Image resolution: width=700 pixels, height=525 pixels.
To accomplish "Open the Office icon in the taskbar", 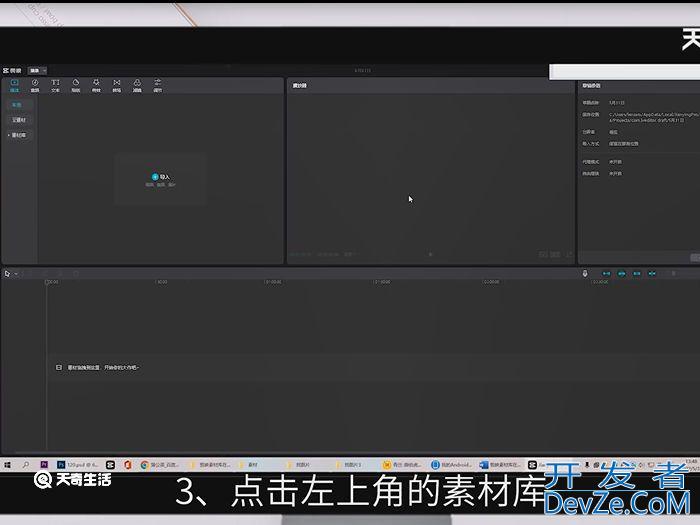I will [x=128, y=465].
